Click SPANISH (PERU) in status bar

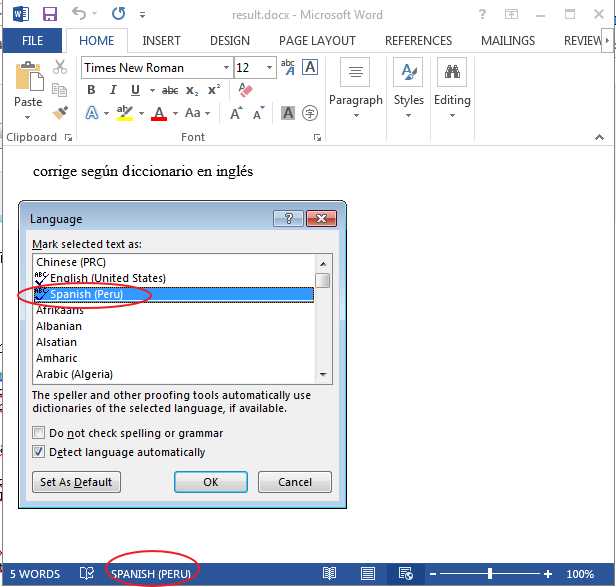tap(151, 574)
